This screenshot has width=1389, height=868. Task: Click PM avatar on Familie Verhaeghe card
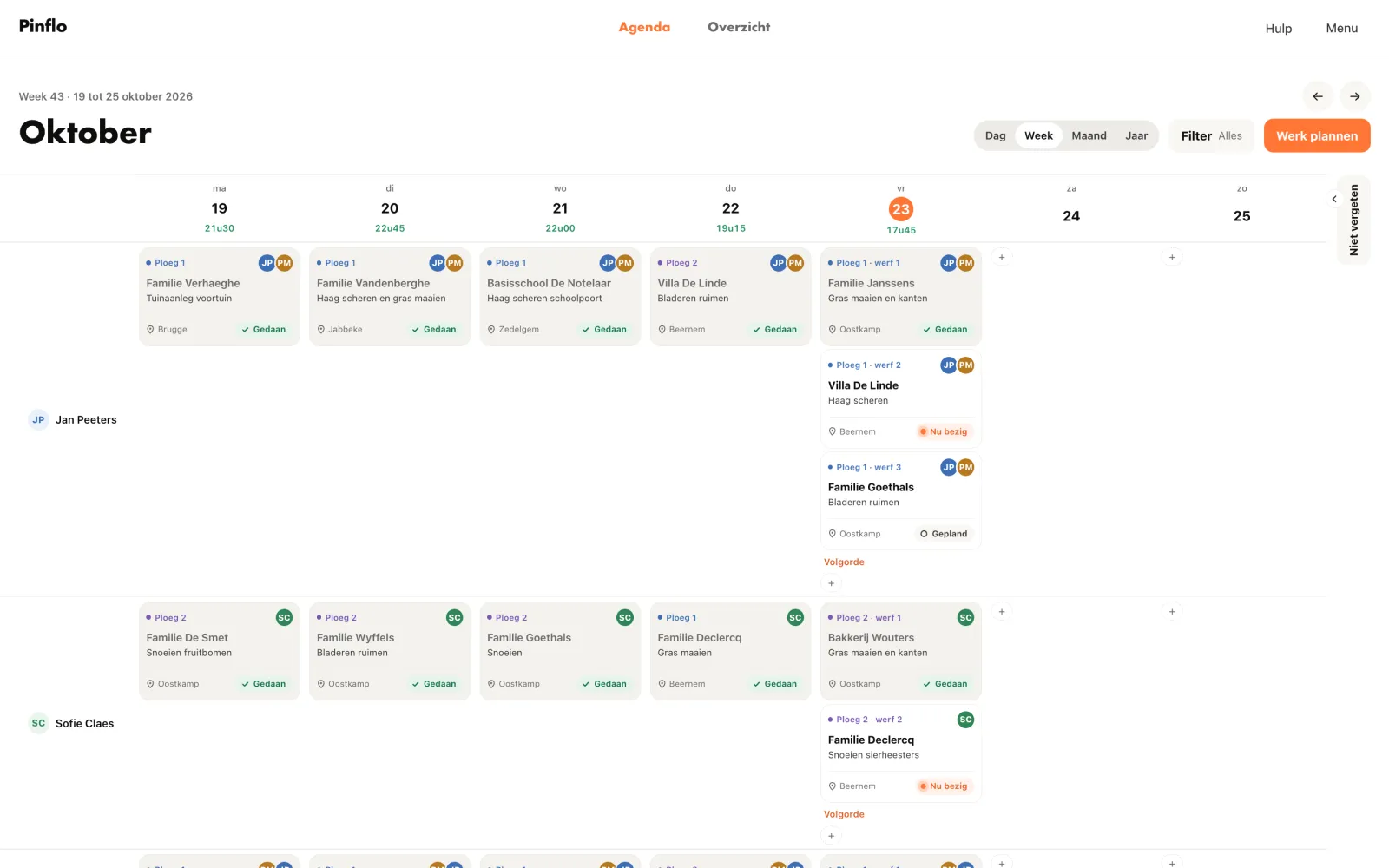[x=284, y=263]
